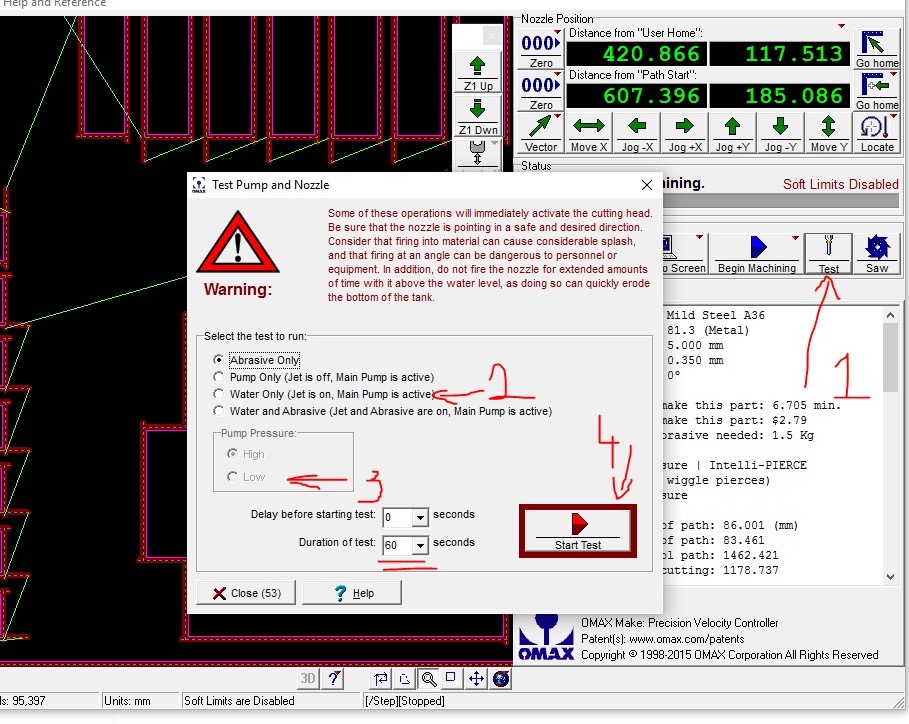Click the Move X button
The width and height of the screenshot is (909, 724).
point(588,133)
